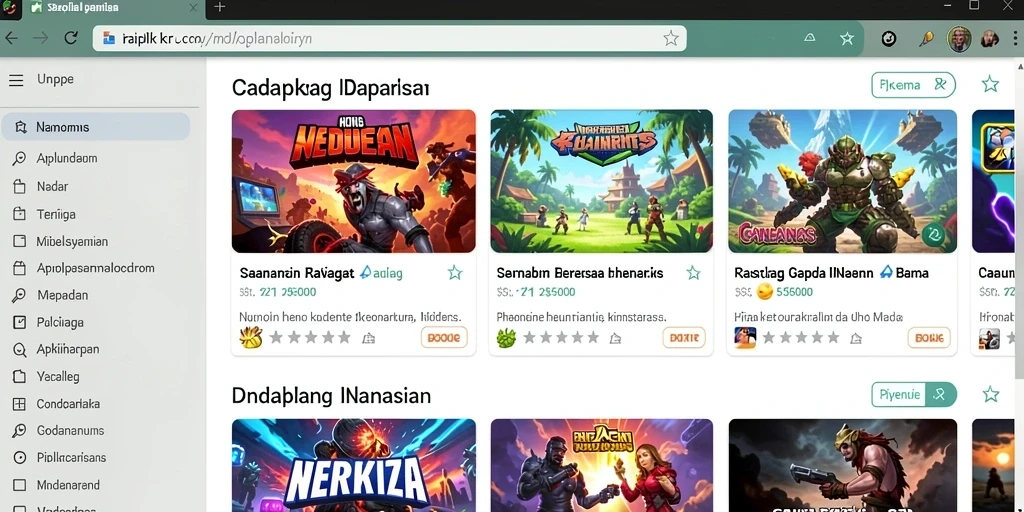
Task: Click the triangle icon in browser toolbar
Action: pos(809,38)
